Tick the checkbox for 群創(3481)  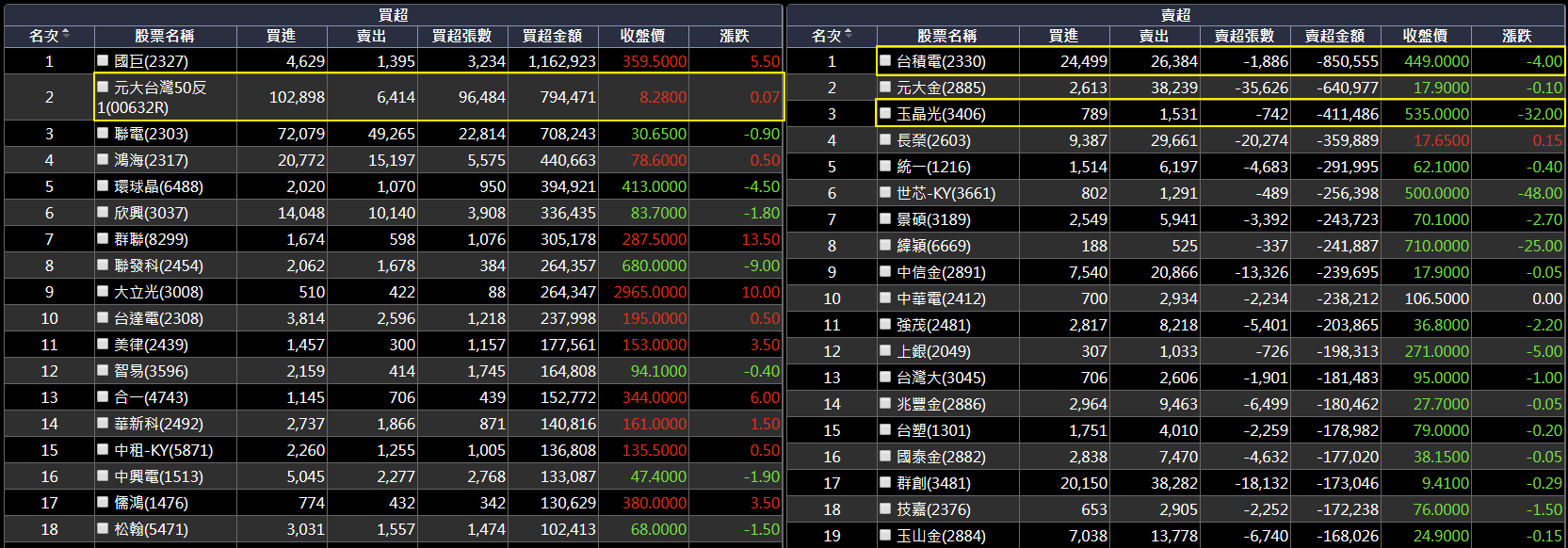coord(885,482)
